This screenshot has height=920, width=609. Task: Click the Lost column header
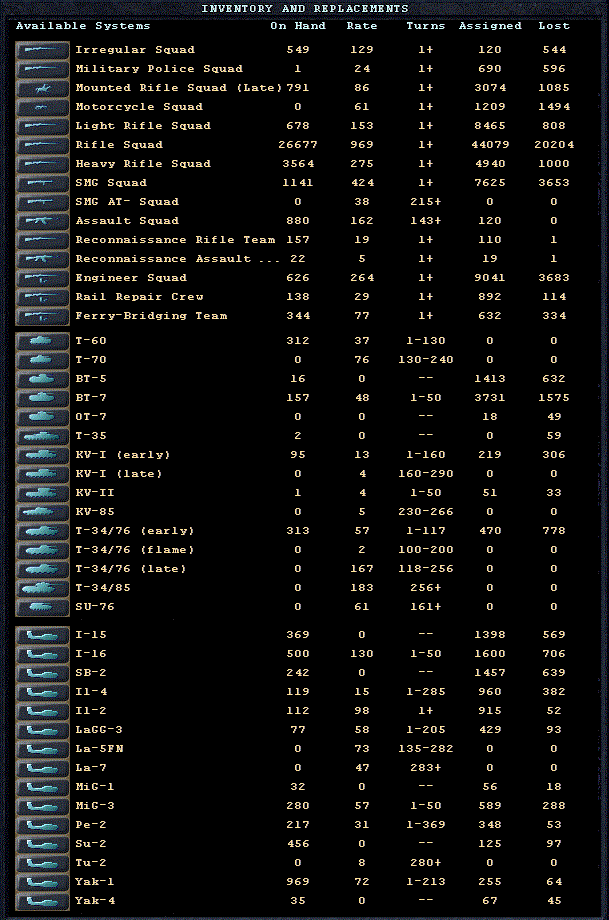[x=554, y=26]
